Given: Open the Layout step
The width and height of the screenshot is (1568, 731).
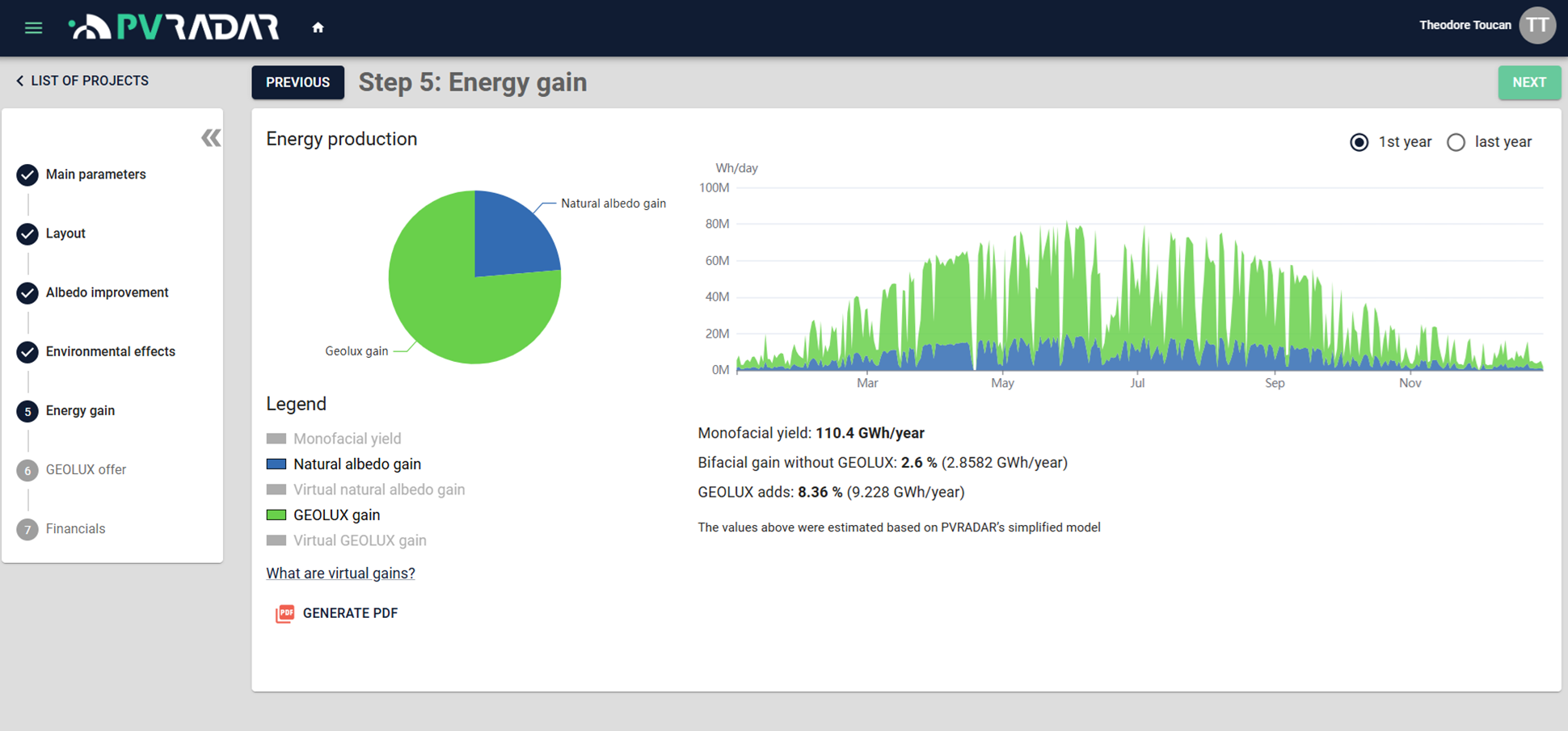Looking at the screenshot, I should 65,233.
